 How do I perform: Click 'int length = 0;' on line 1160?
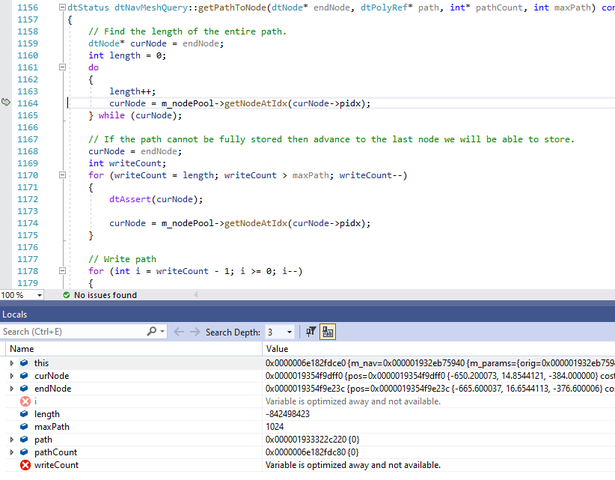pos(127,56)
